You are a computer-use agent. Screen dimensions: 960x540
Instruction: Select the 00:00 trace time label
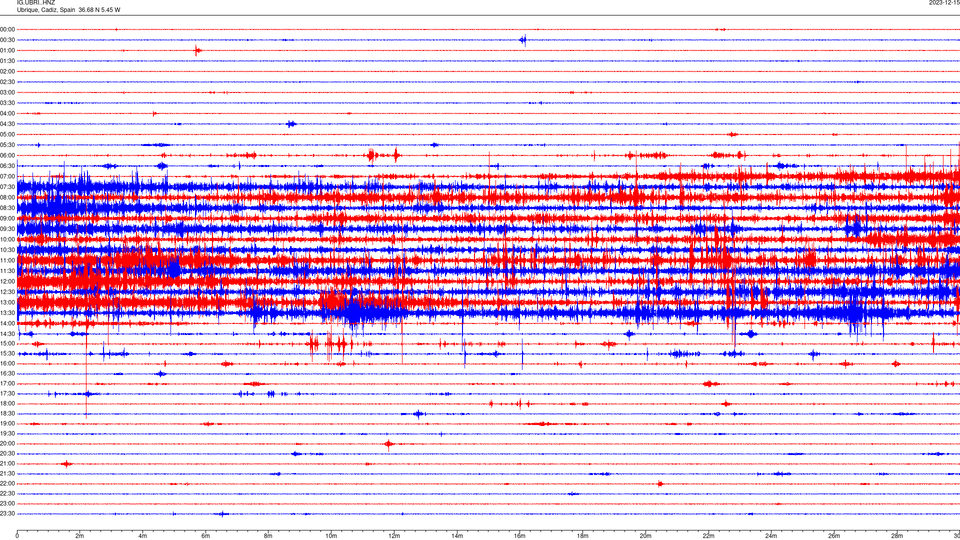[x=7, y=29]
